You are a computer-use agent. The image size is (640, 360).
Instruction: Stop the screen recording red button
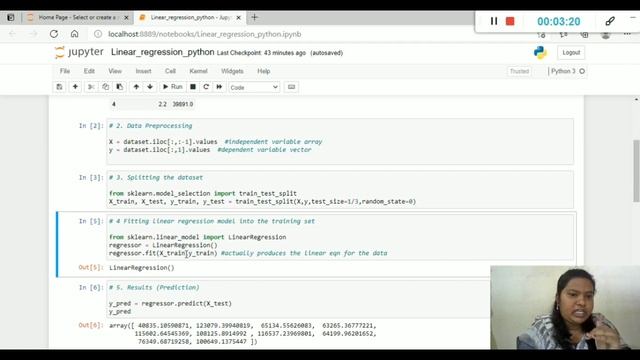(510, 21)
